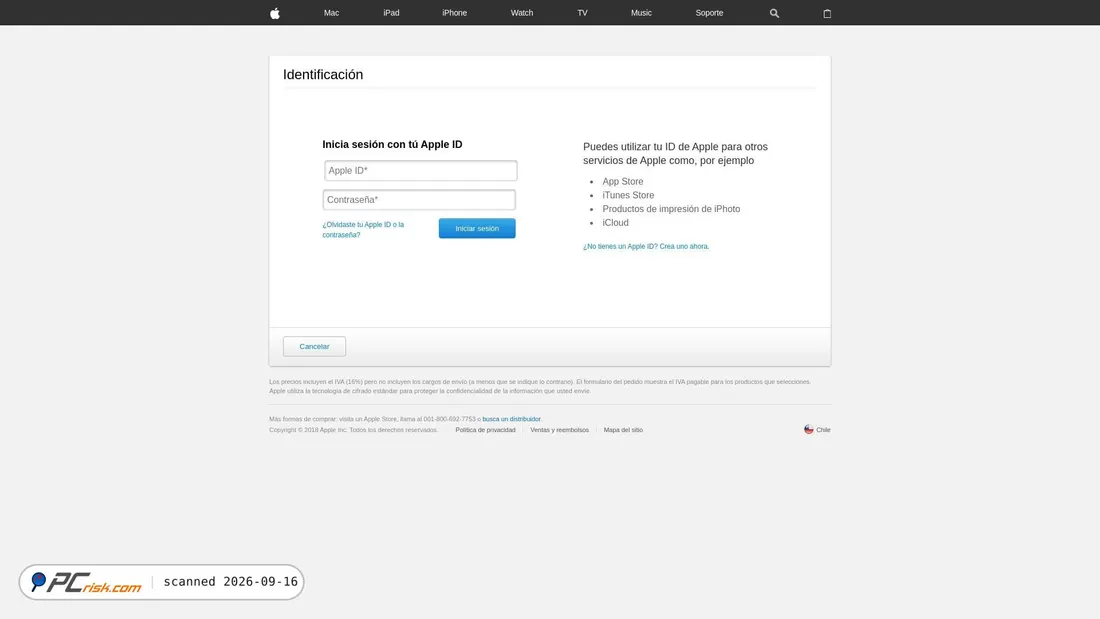Open the Music menu item
This screenshot has width=1100, height=619.
[641, 13]
